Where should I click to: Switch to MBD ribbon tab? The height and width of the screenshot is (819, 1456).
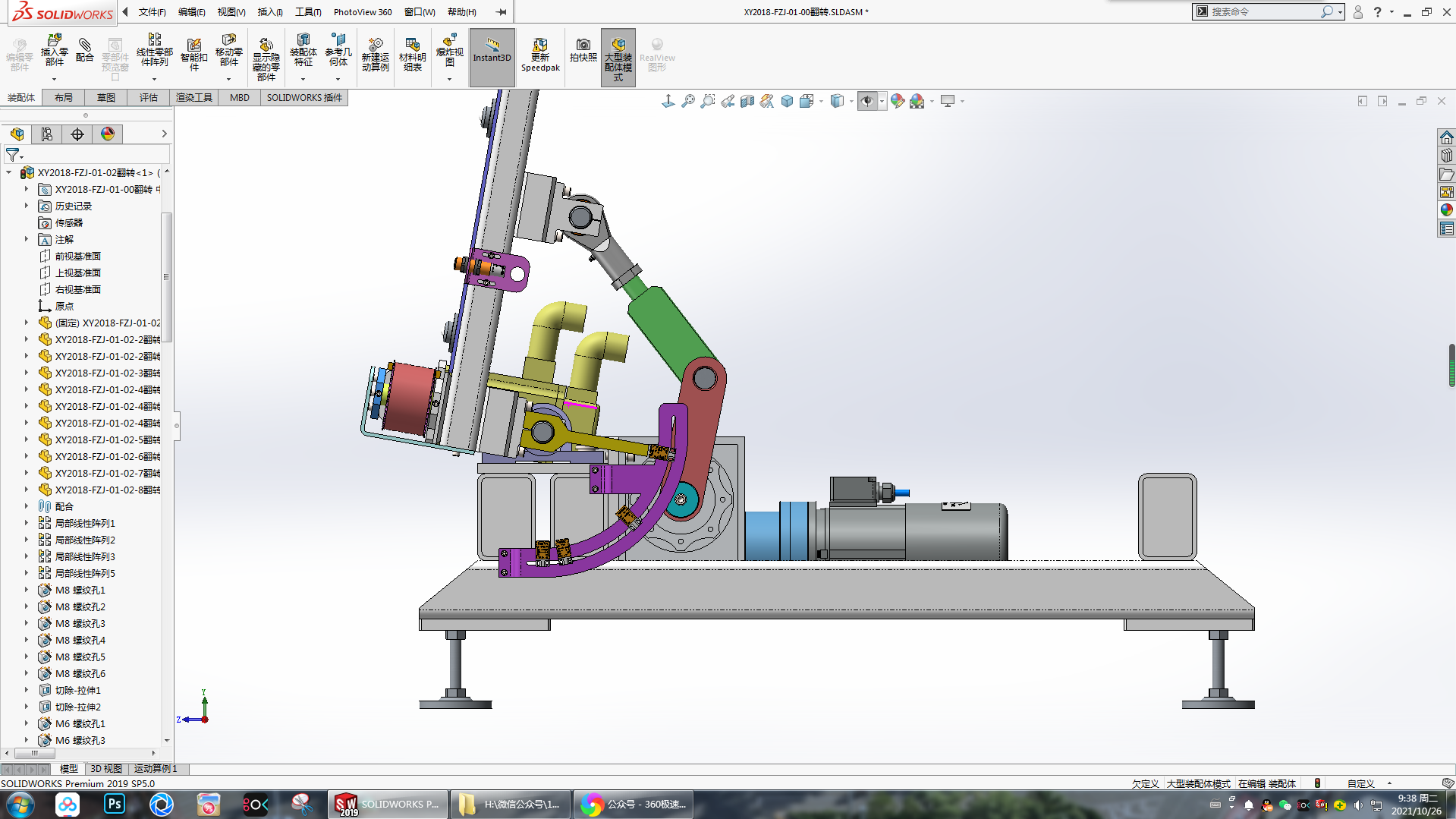click(240, 97)
